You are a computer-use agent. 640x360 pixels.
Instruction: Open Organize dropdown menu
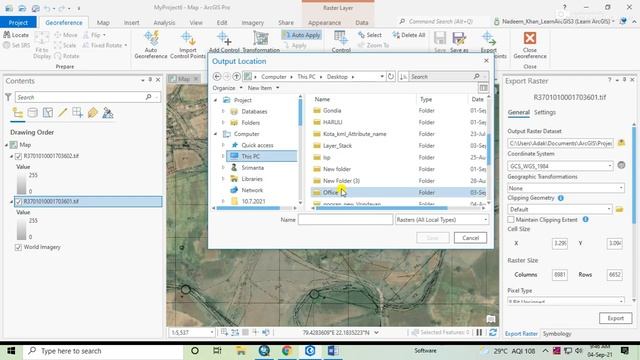[x=227, y=88]
